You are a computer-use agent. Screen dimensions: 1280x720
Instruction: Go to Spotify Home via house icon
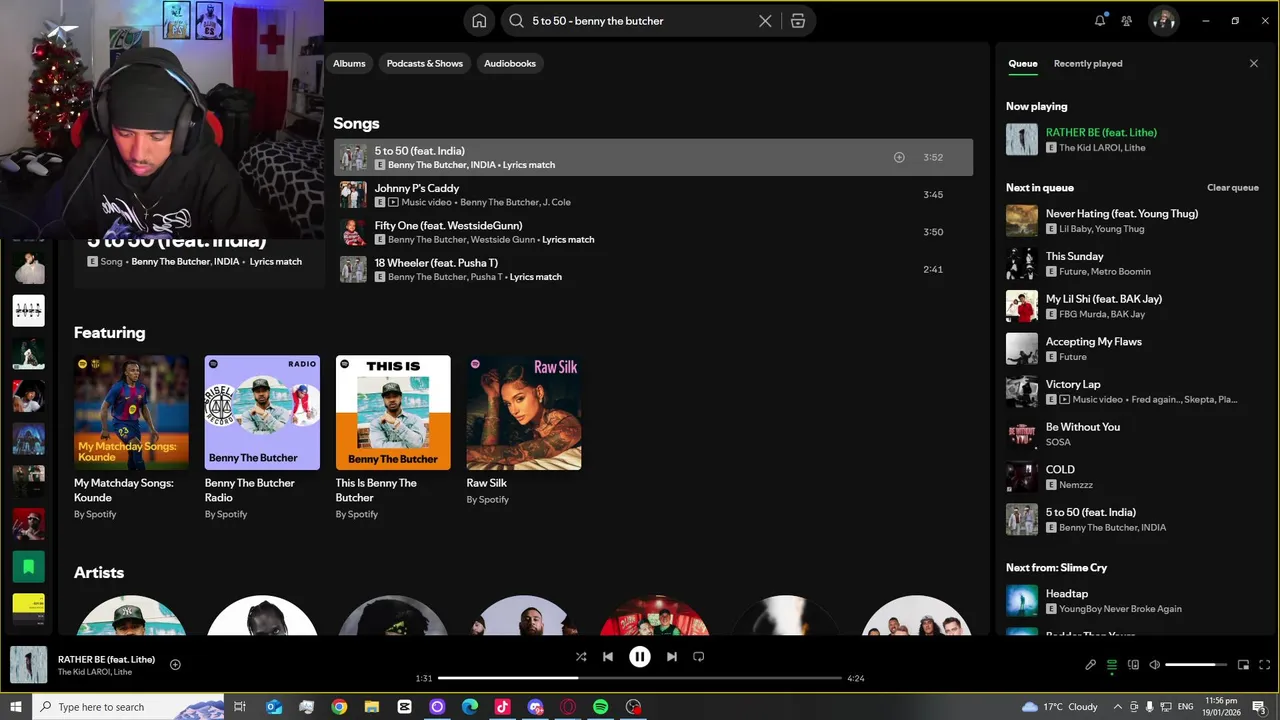tap(479, 21)
